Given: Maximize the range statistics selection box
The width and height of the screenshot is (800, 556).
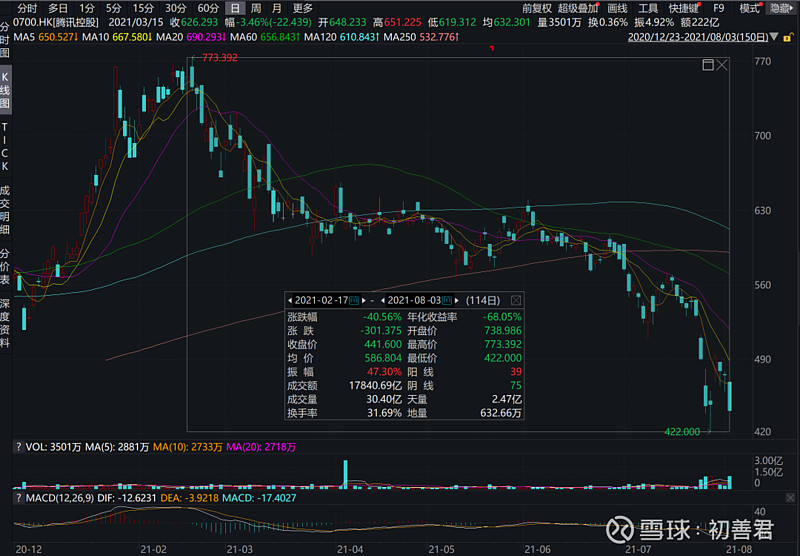Looking at the screenshot, I should [708, 65].
